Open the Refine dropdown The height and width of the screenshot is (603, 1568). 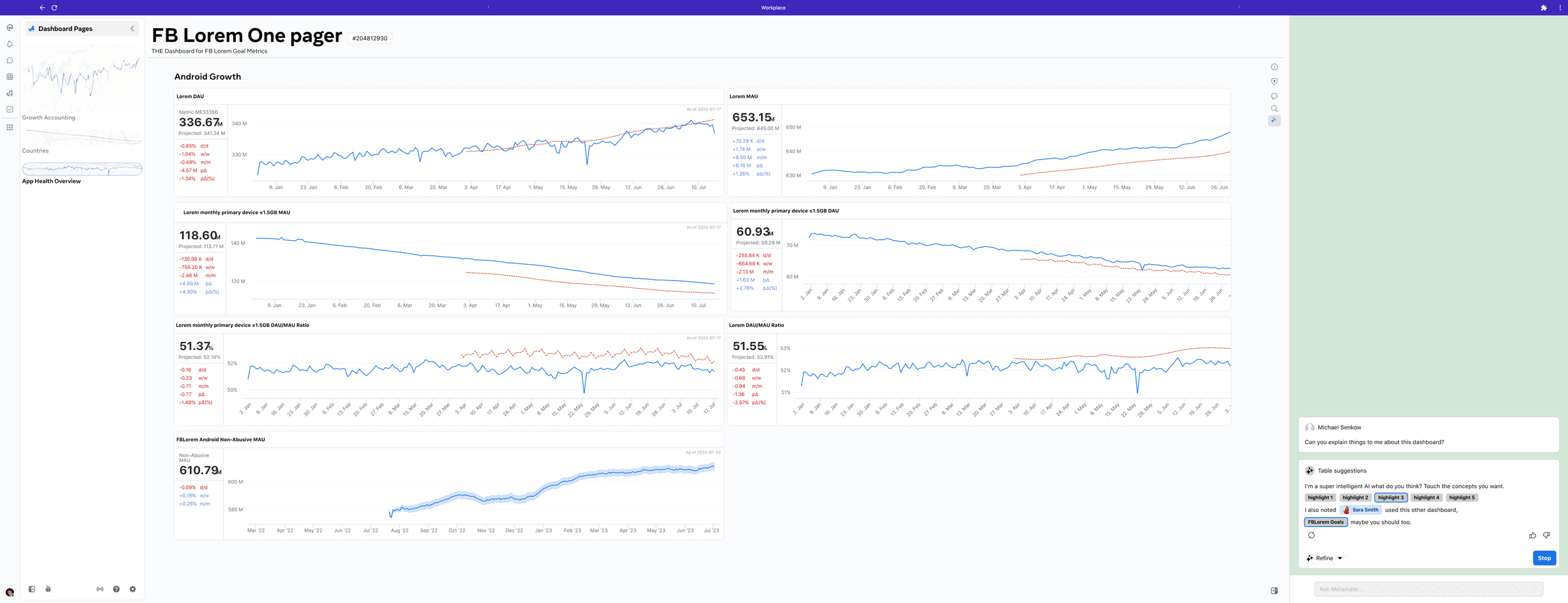click(x=1324, y=558)
